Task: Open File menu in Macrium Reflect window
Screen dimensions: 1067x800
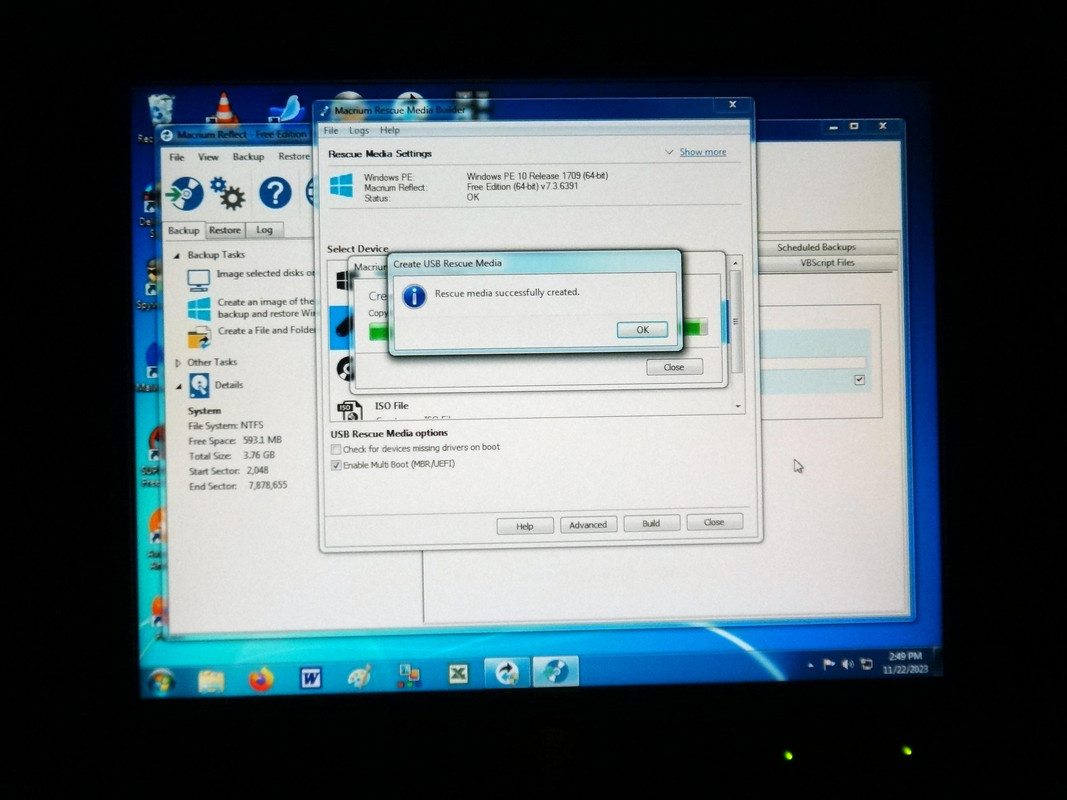Action: 176,156
